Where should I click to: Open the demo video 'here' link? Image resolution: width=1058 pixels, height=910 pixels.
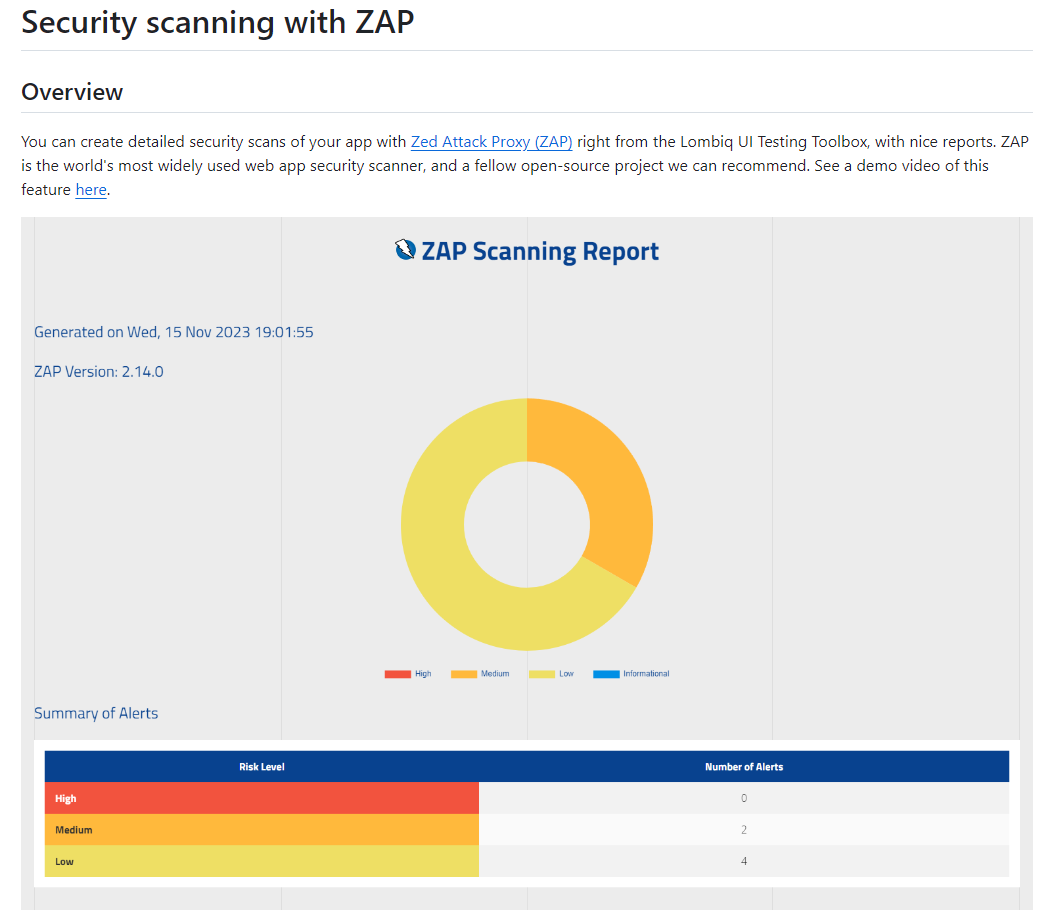tap(91, 190)
